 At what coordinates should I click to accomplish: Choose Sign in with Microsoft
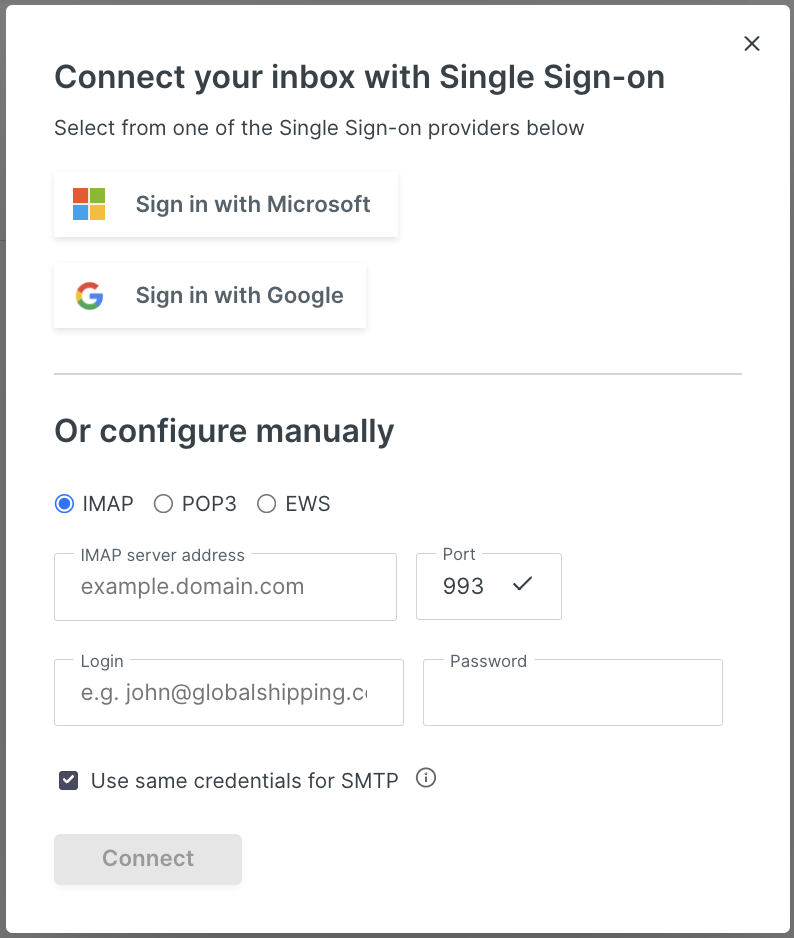tap(226, 205)
